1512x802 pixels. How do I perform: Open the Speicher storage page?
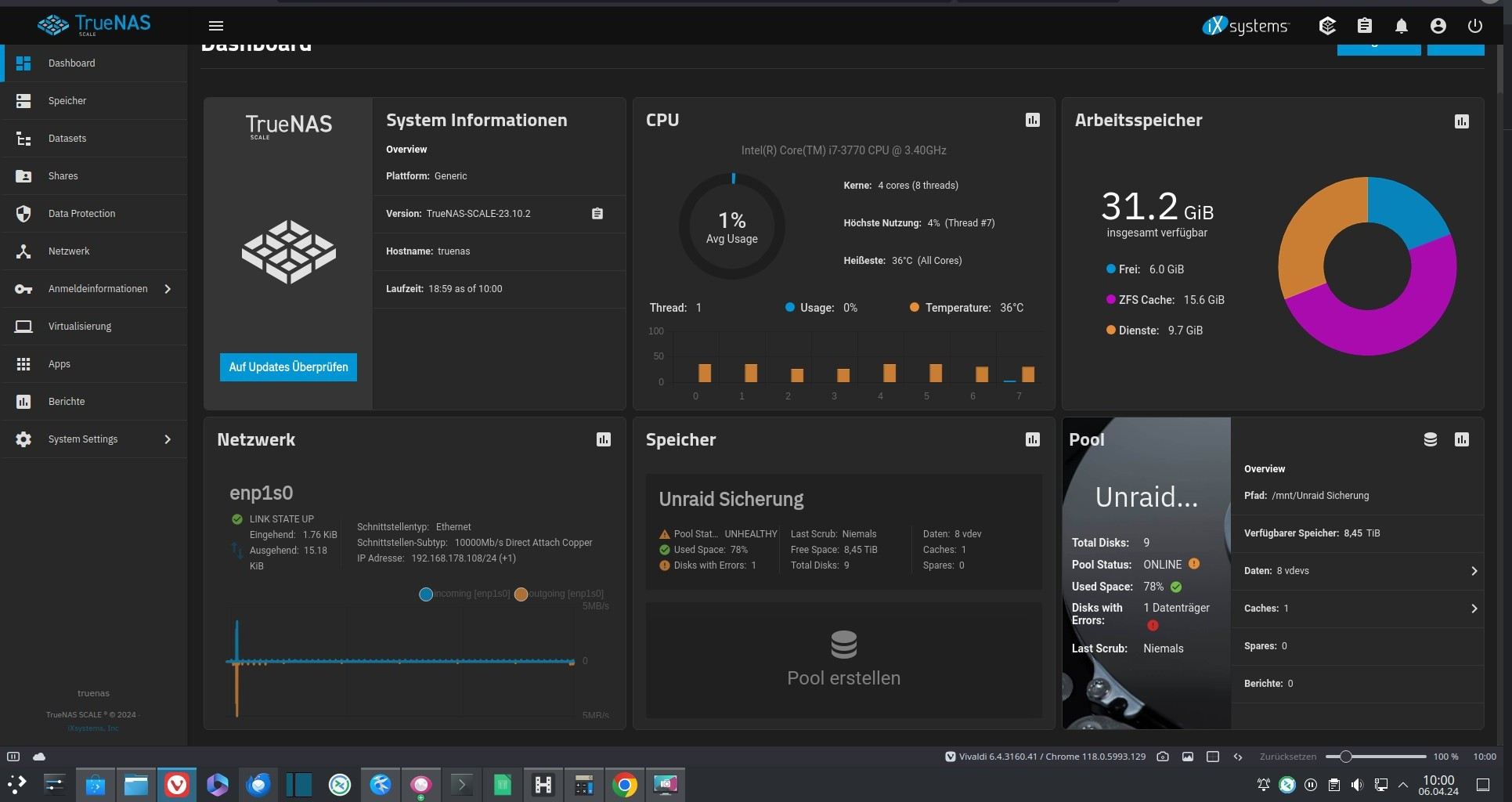coord(94,101)
